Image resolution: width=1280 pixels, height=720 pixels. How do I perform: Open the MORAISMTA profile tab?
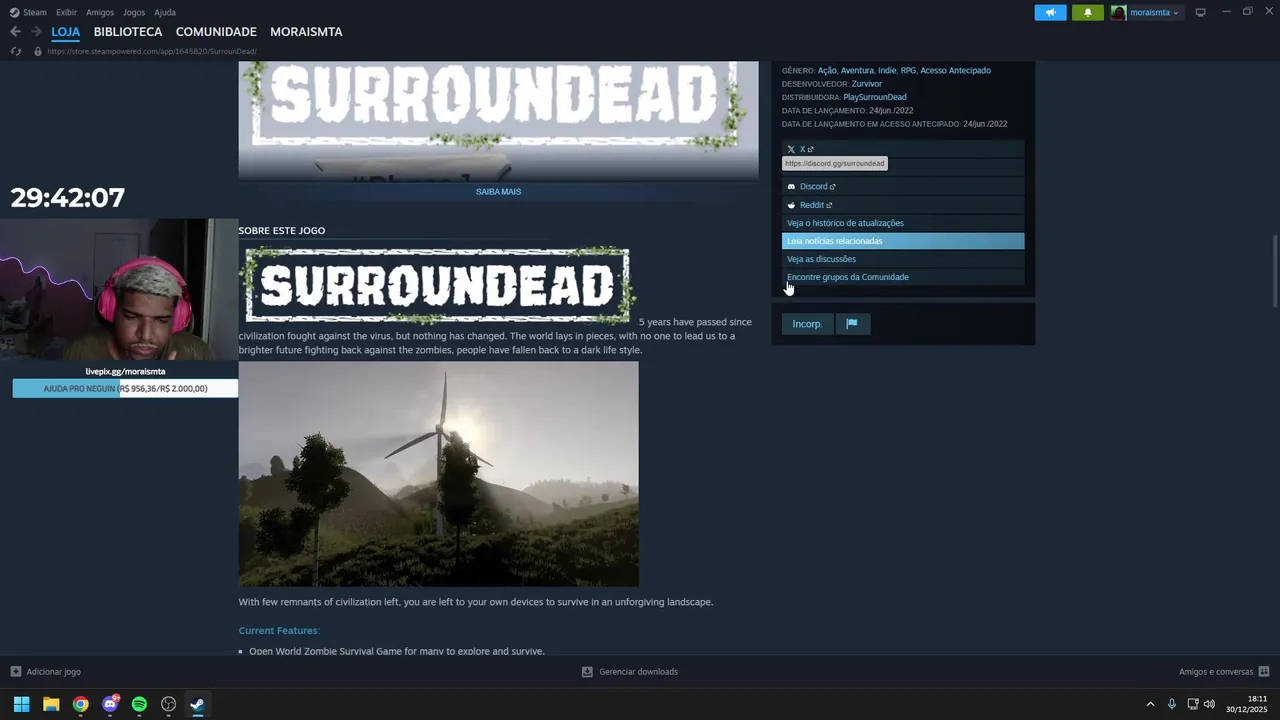(x=306, y=32)
